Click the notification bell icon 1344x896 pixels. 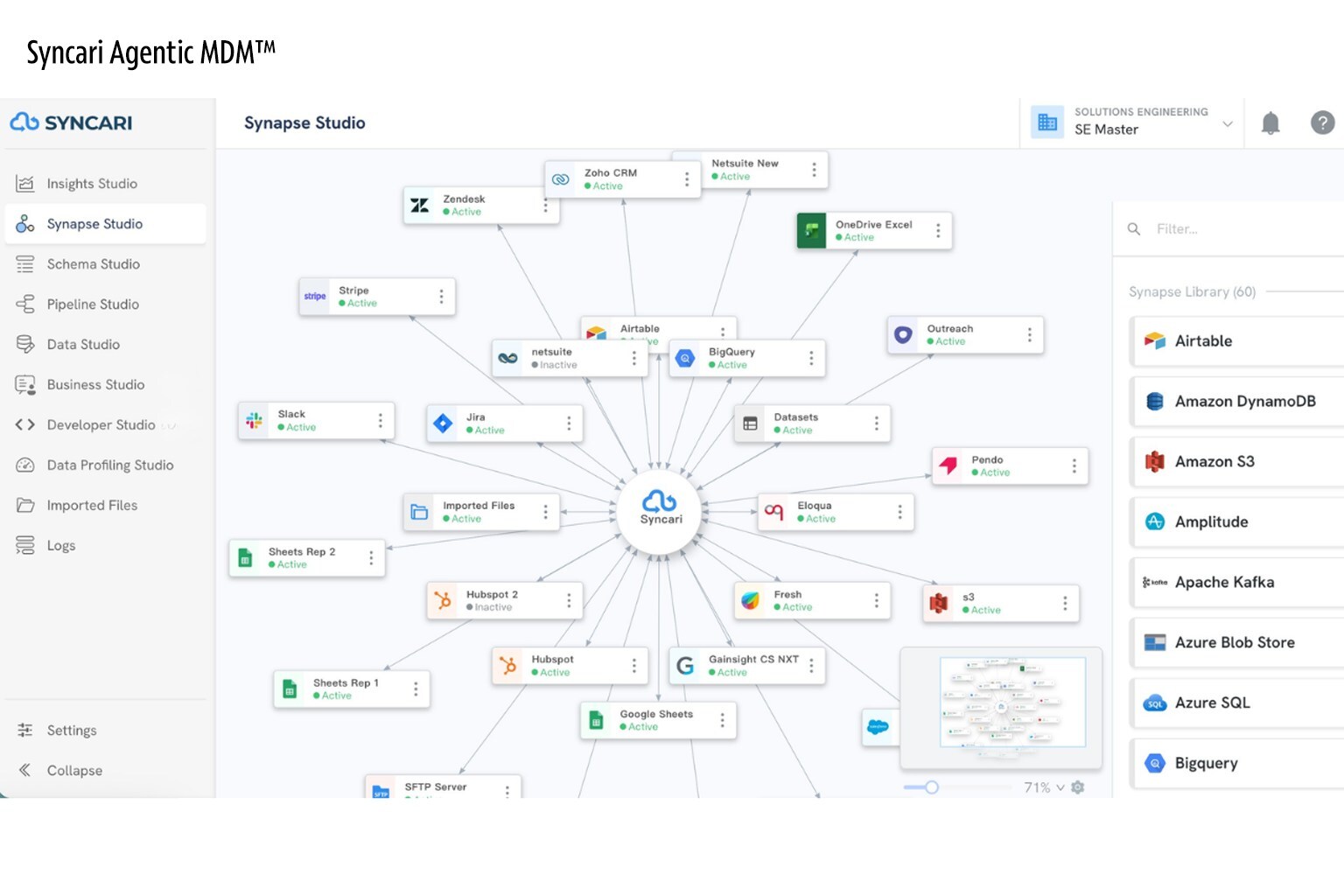(1270, 123)
